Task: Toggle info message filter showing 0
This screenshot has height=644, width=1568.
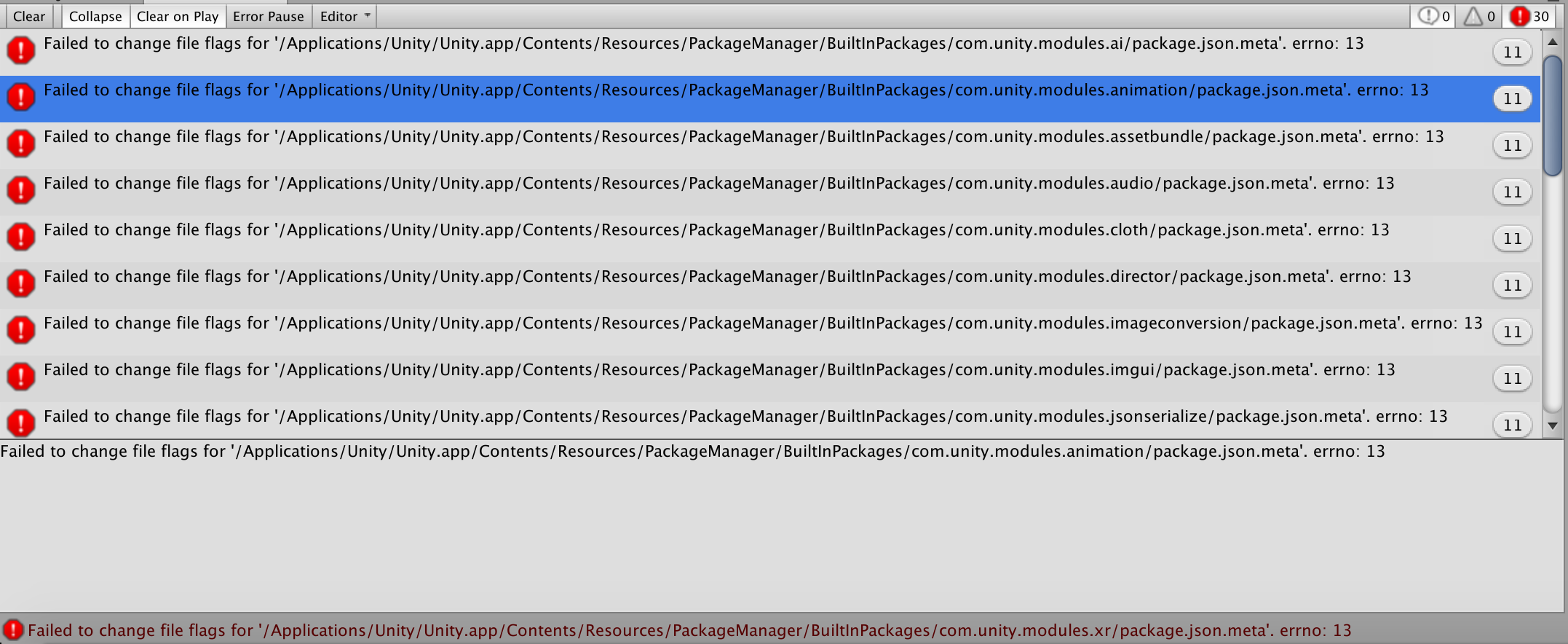Action: coord(1434,16)
